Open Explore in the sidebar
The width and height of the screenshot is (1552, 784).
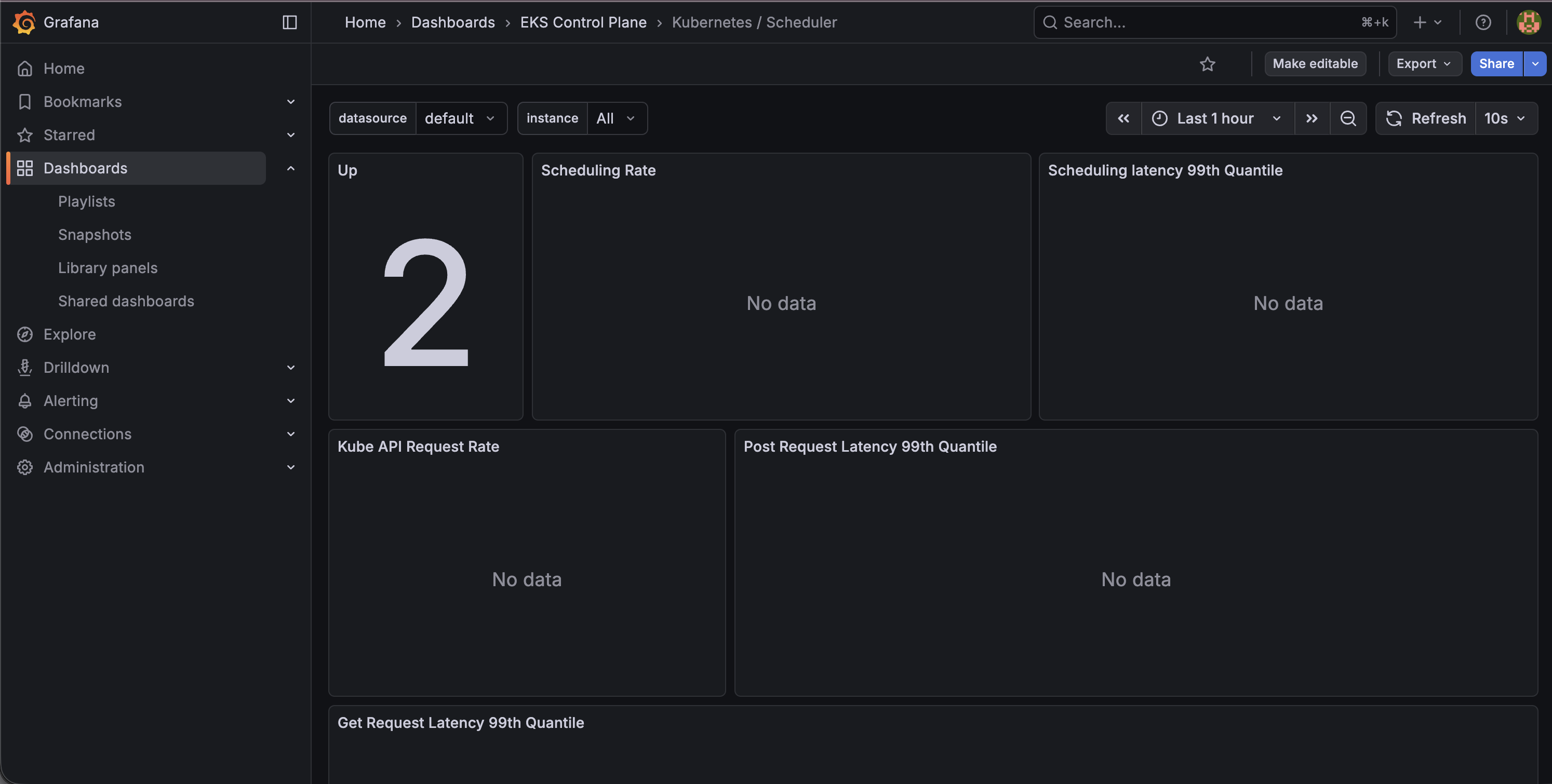coord(69,334)
